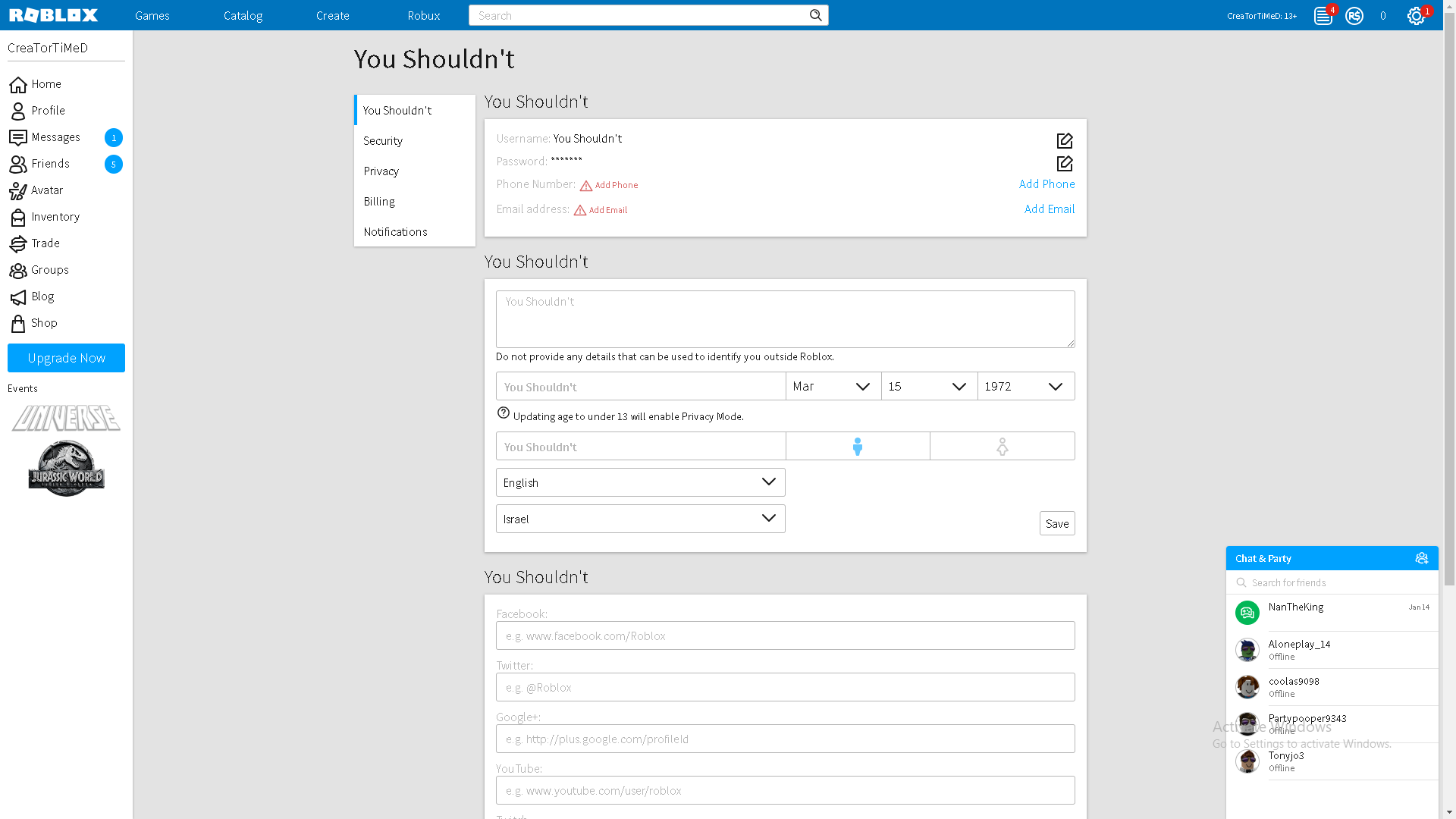Click the Friends icon in sidebar
1456x819 pixels.
[x=18, y=164]
